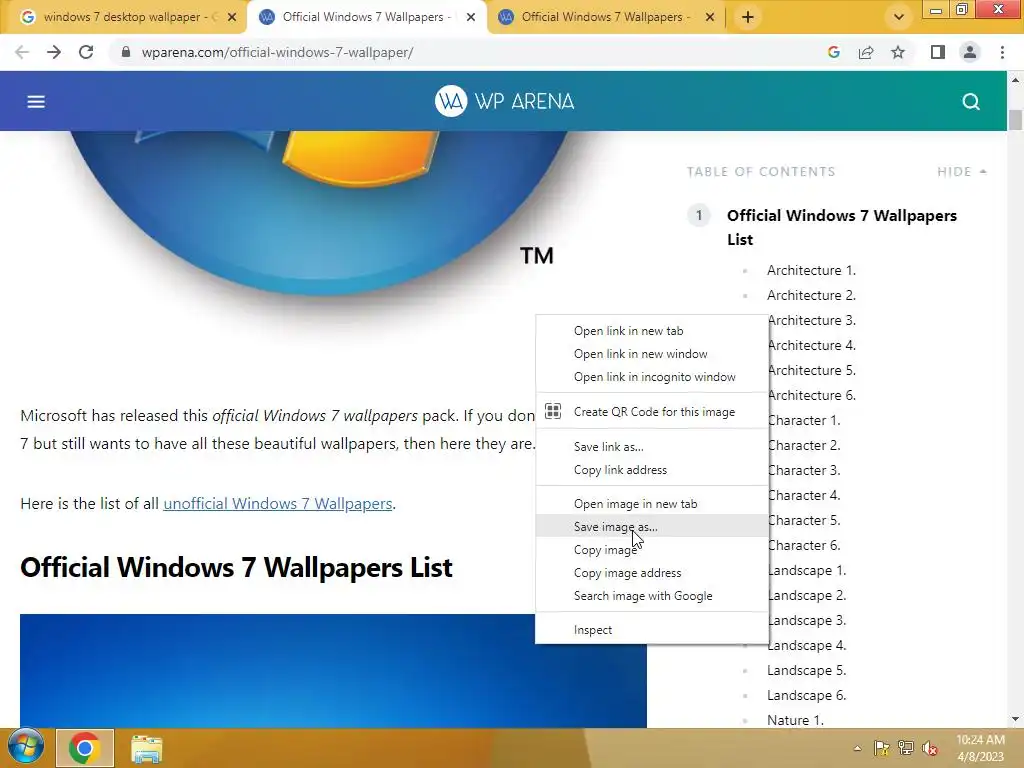1024x768 pixels.
Task: Select 'Create QR Code for this image'
Action: (x=652, y=411)
